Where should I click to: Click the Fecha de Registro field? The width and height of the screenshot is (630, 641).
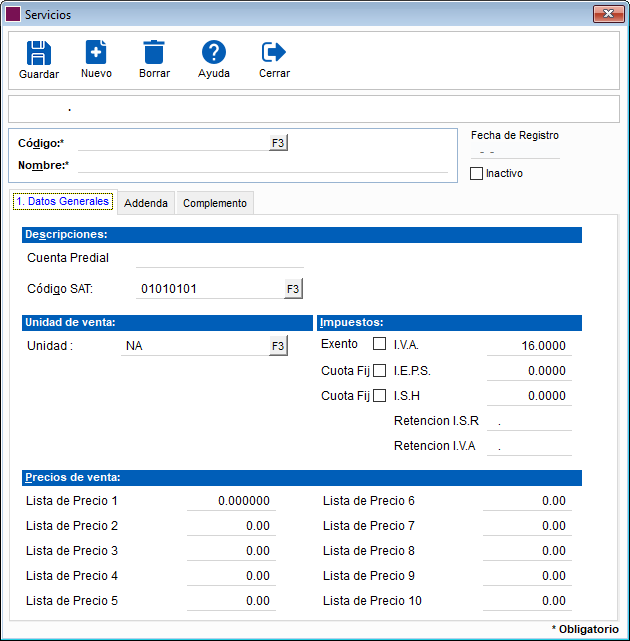point(515,152)
